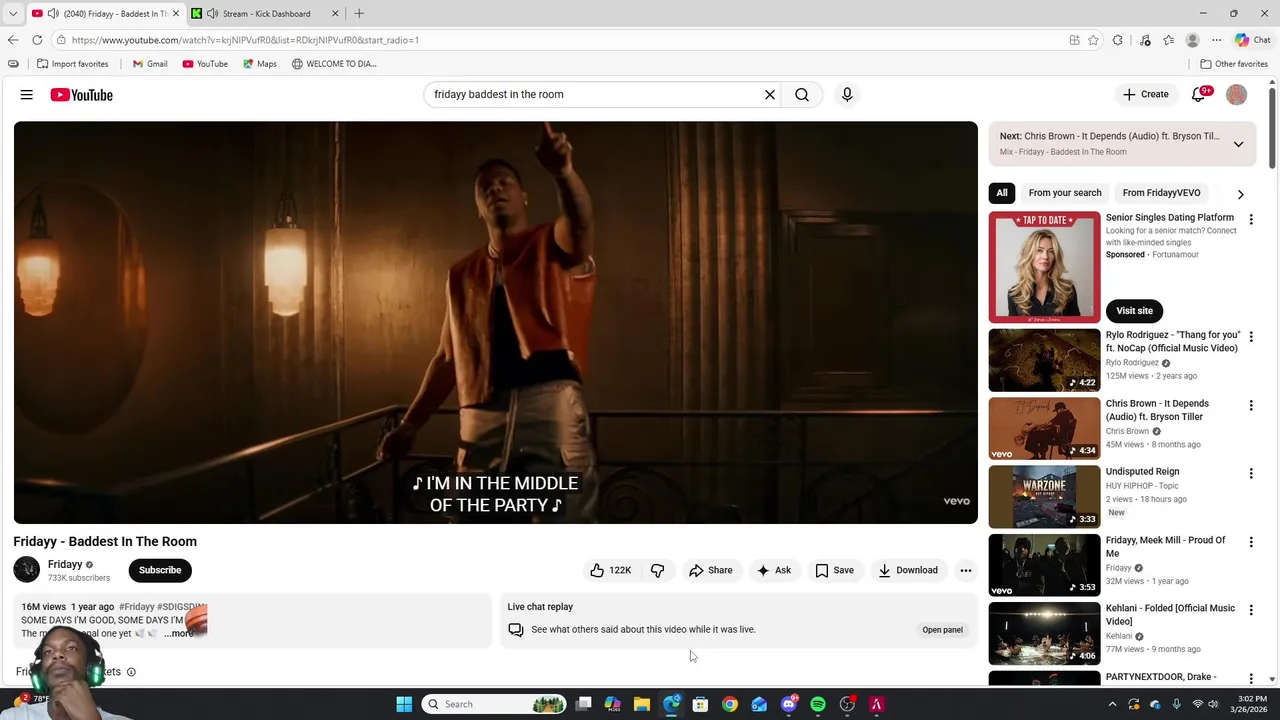Open more actions ellipsis under the video

tap(966, 570)
